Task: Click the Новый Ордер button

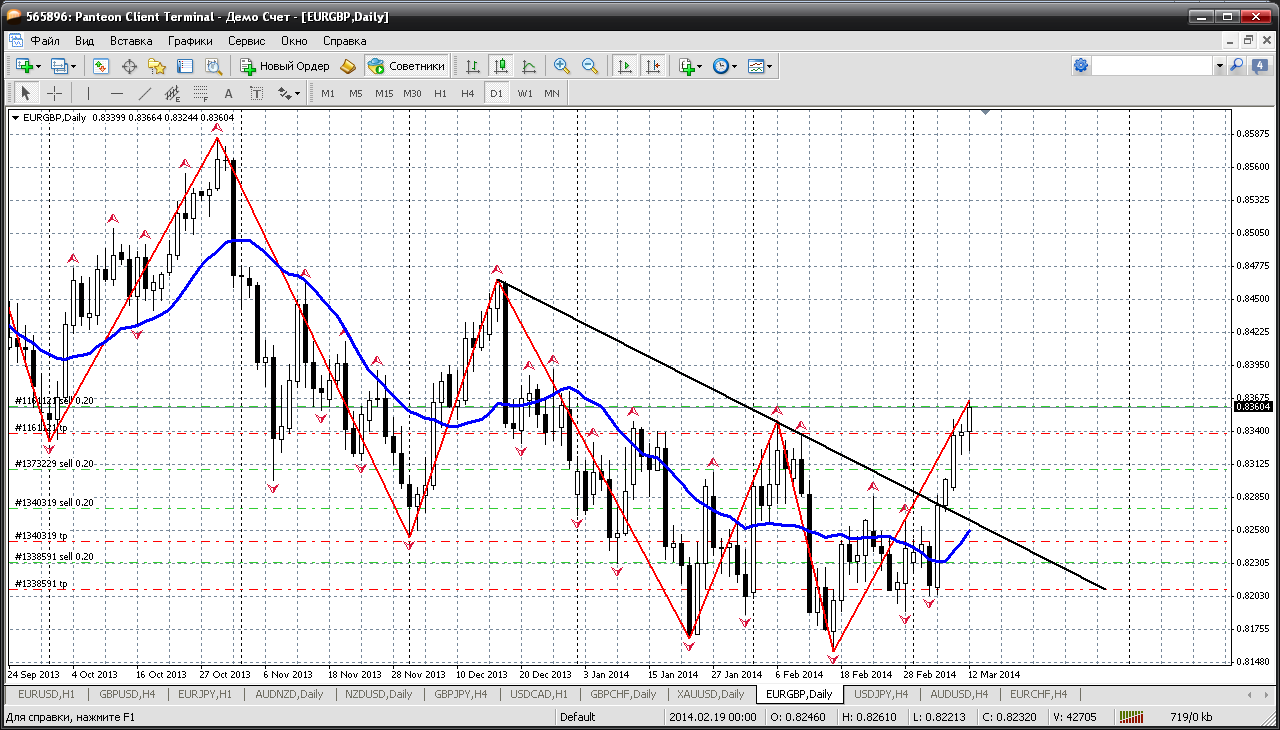Action: pos(285,66)
